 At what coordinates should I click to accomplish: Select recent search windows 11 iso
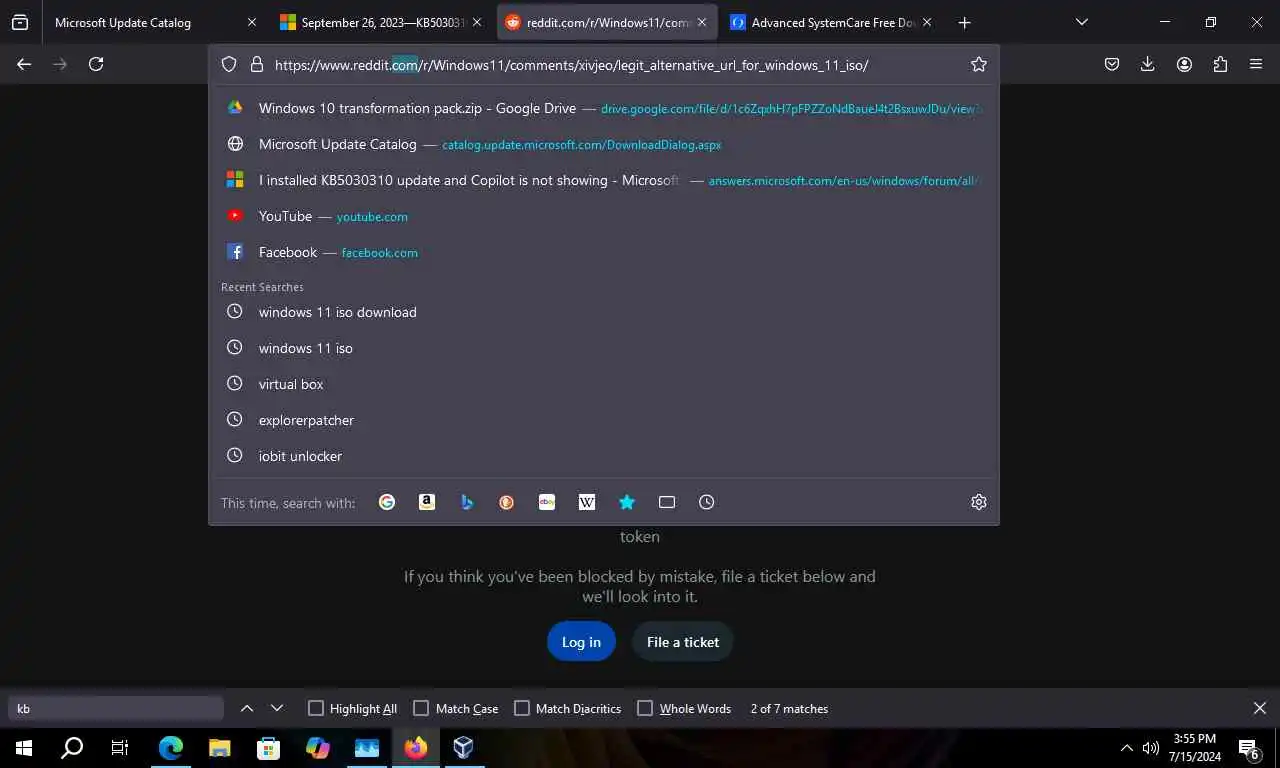[x=604, y=348]
